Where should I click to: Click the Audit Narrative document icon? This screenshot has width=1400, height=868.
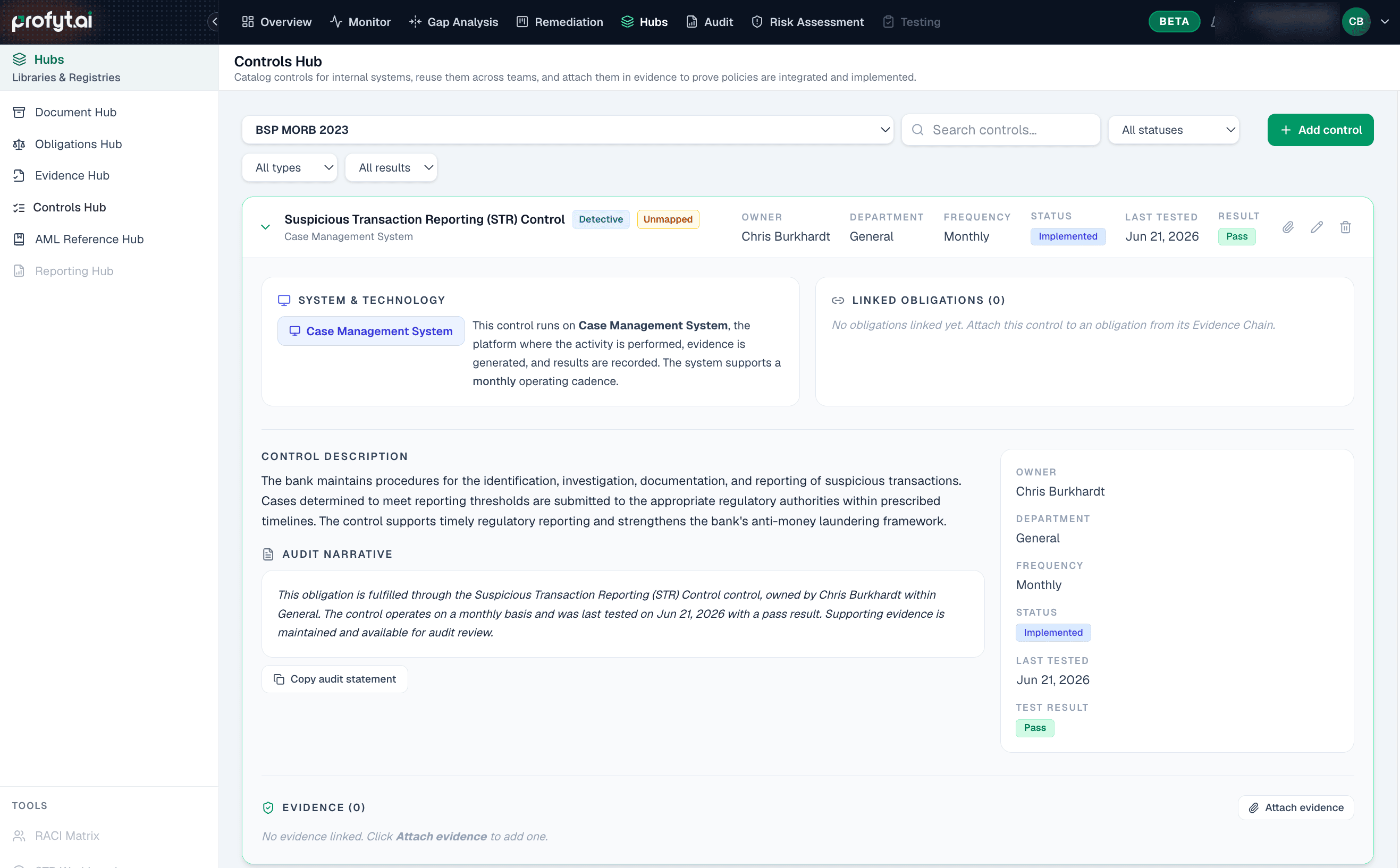click(268, 555)
